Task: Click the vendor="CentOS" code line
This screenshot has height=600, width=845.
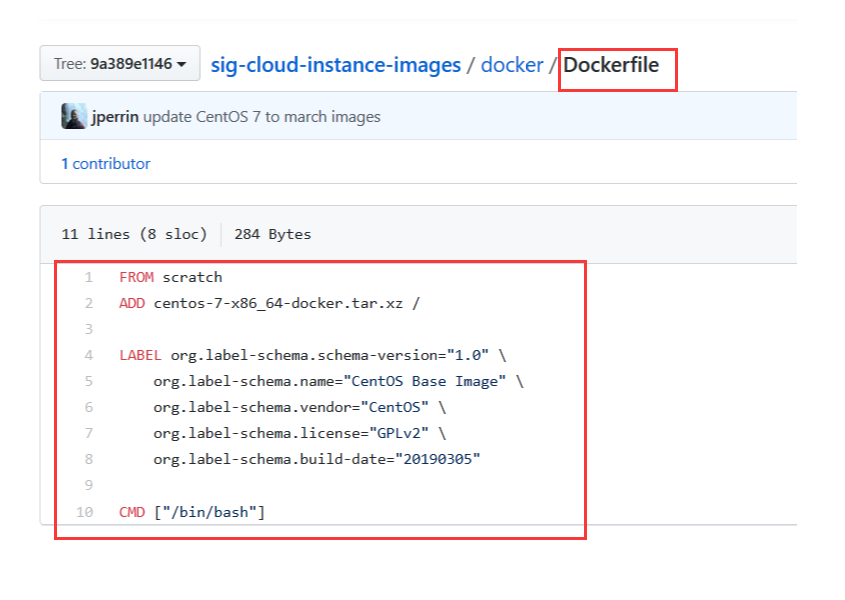Action: tap(300, 407)
